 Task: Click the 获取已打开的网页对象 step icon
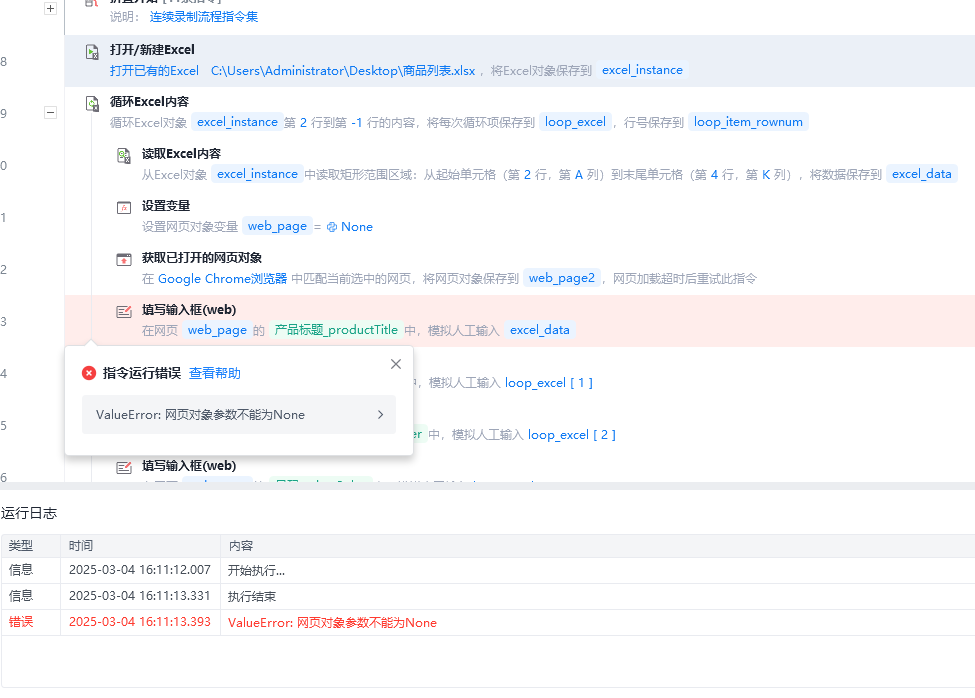coord(124,259)
